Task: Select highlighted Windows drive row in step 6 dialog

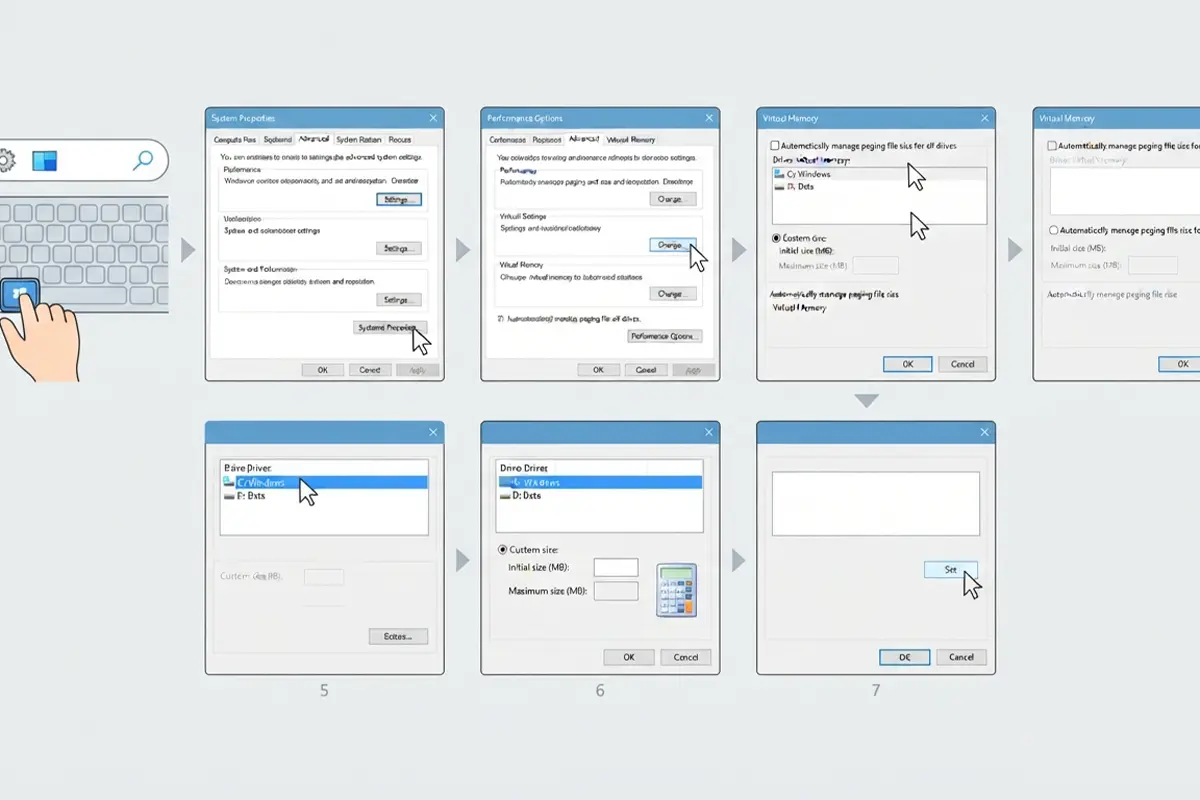Action: pos(600,482)
